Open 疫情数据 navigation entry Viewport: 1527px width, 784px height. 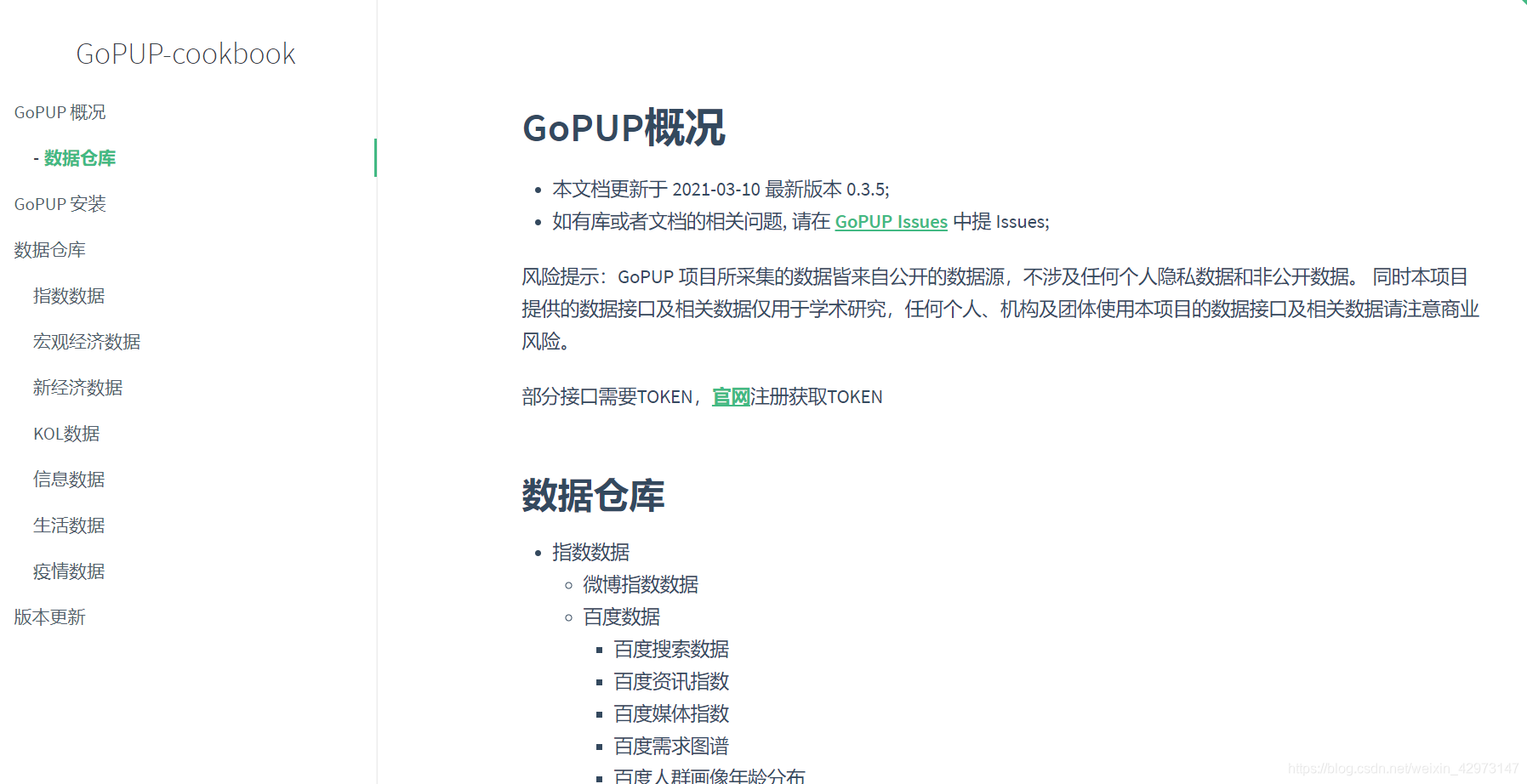coord(69,571)
